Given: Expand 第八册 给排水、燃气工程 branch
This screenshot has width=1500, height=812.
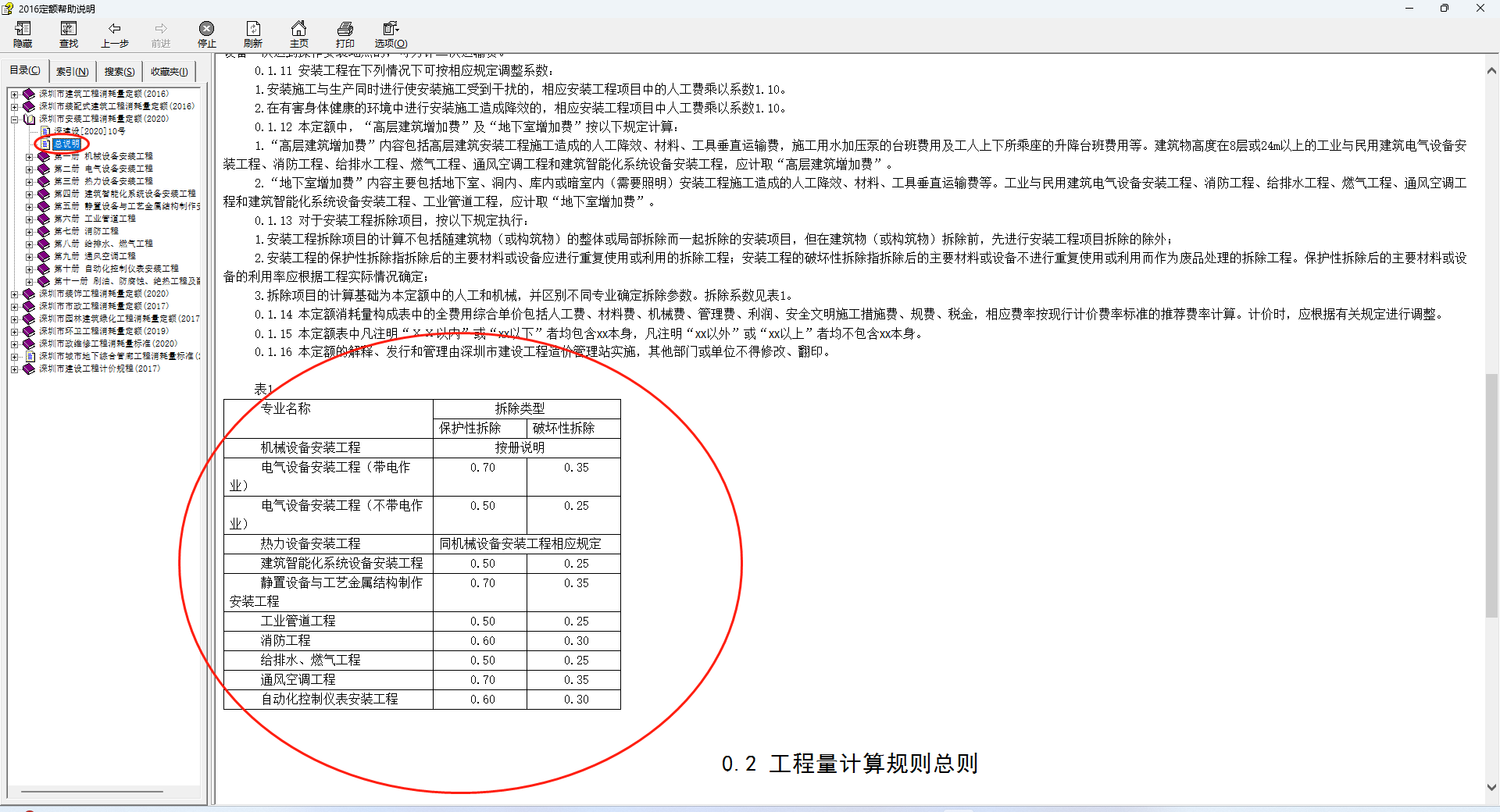Looking at the screenshot, I should [29, 244].
